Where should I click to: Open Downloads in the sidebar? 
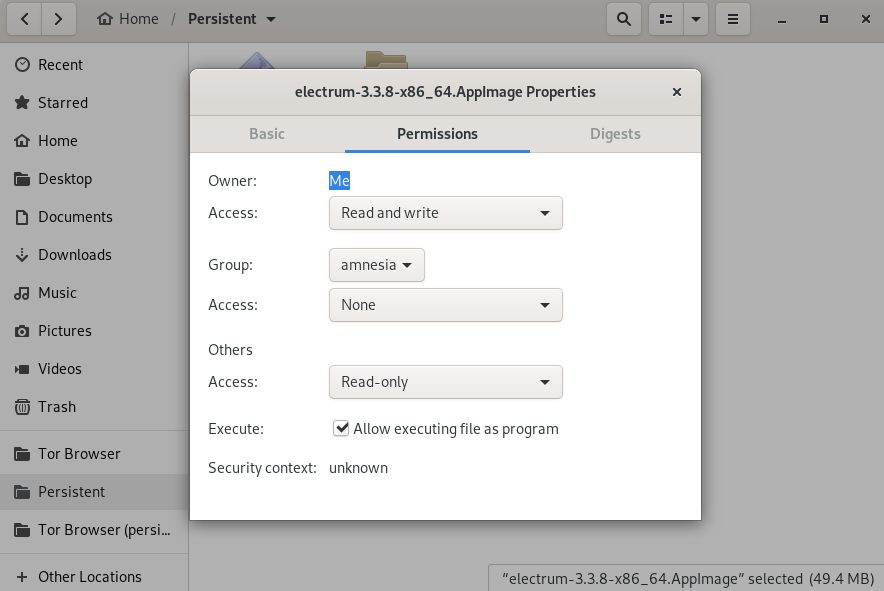[94, 255]
